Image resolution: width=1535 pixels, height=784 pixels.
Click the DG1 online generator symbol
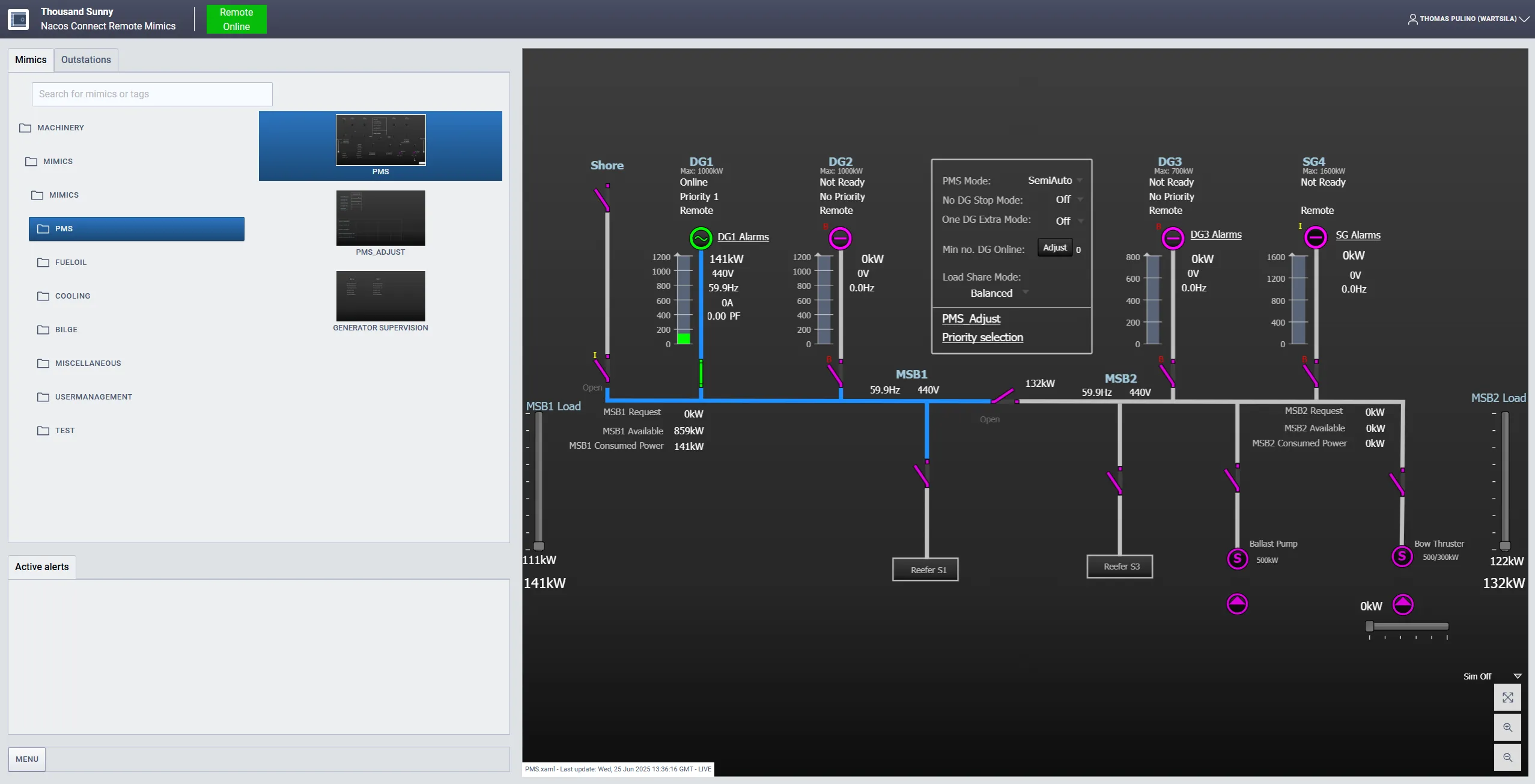pos(701,239)
